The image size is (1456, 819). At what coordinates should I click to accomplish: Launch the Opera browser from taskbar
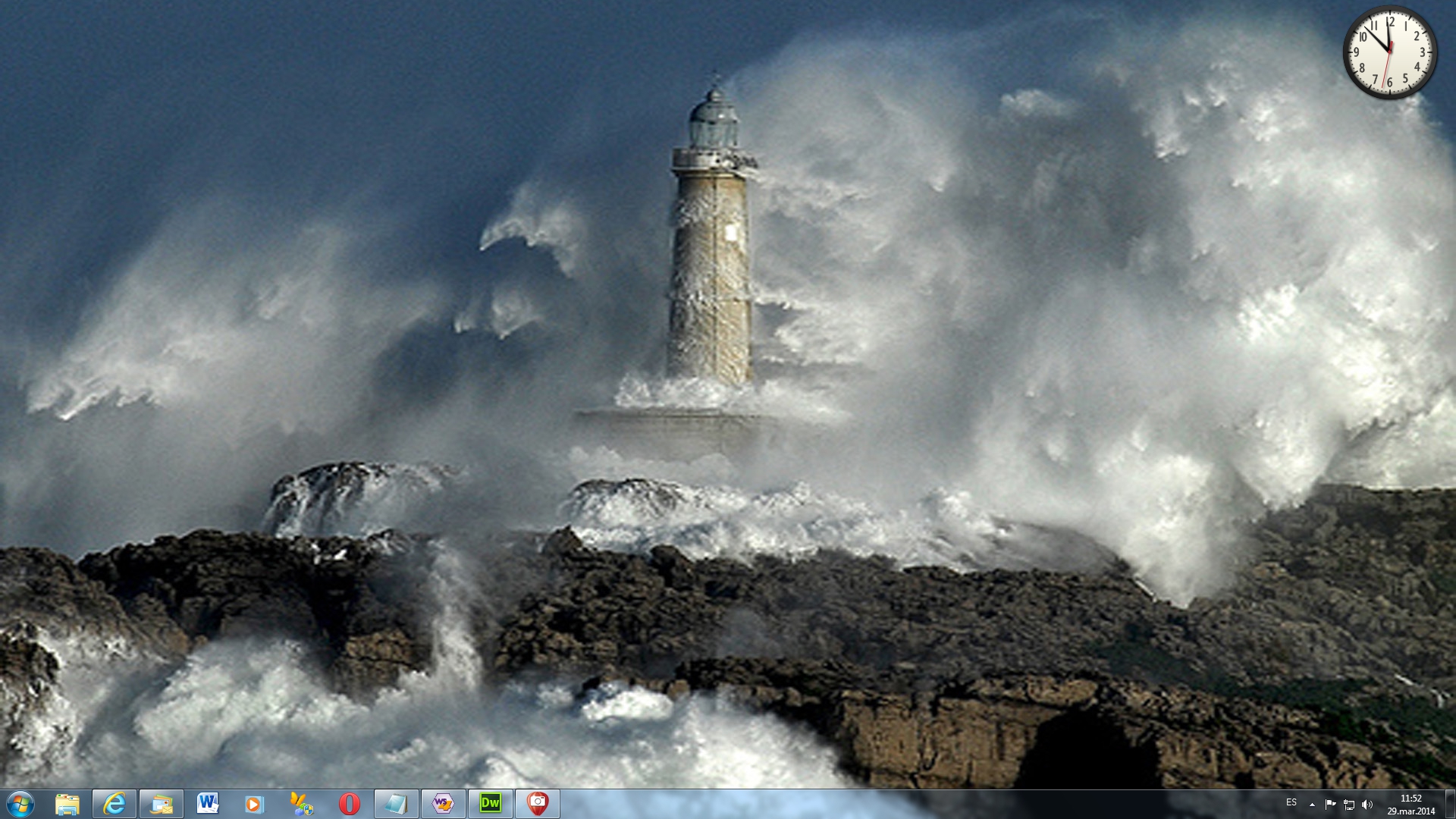349,804
